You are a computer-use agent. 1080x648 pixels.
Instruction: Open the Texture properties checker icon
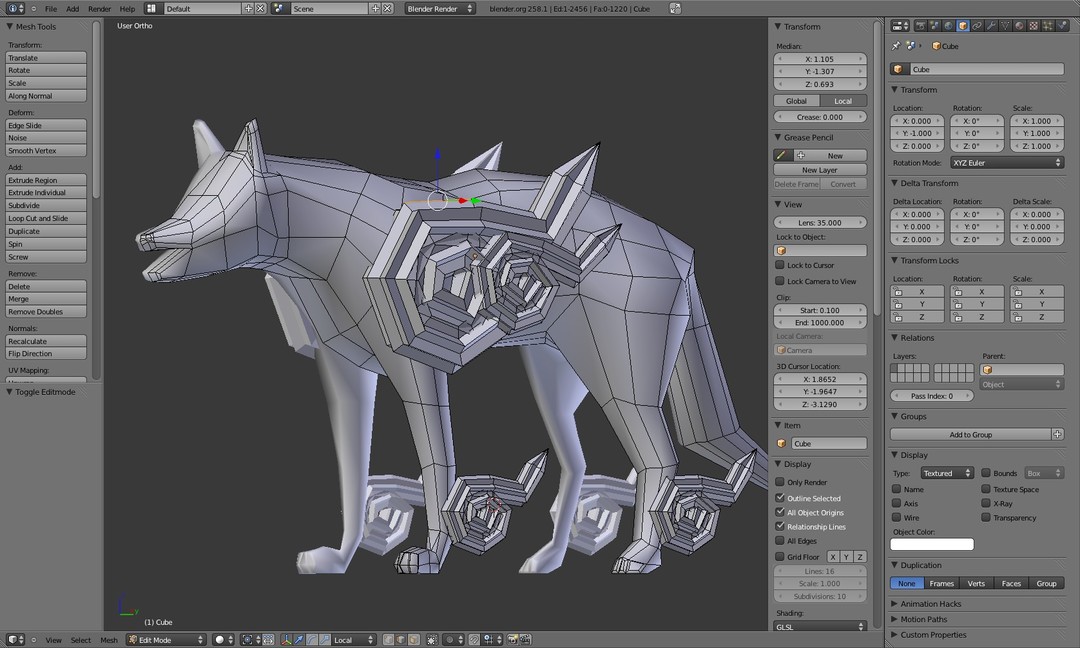point(1033,25)
